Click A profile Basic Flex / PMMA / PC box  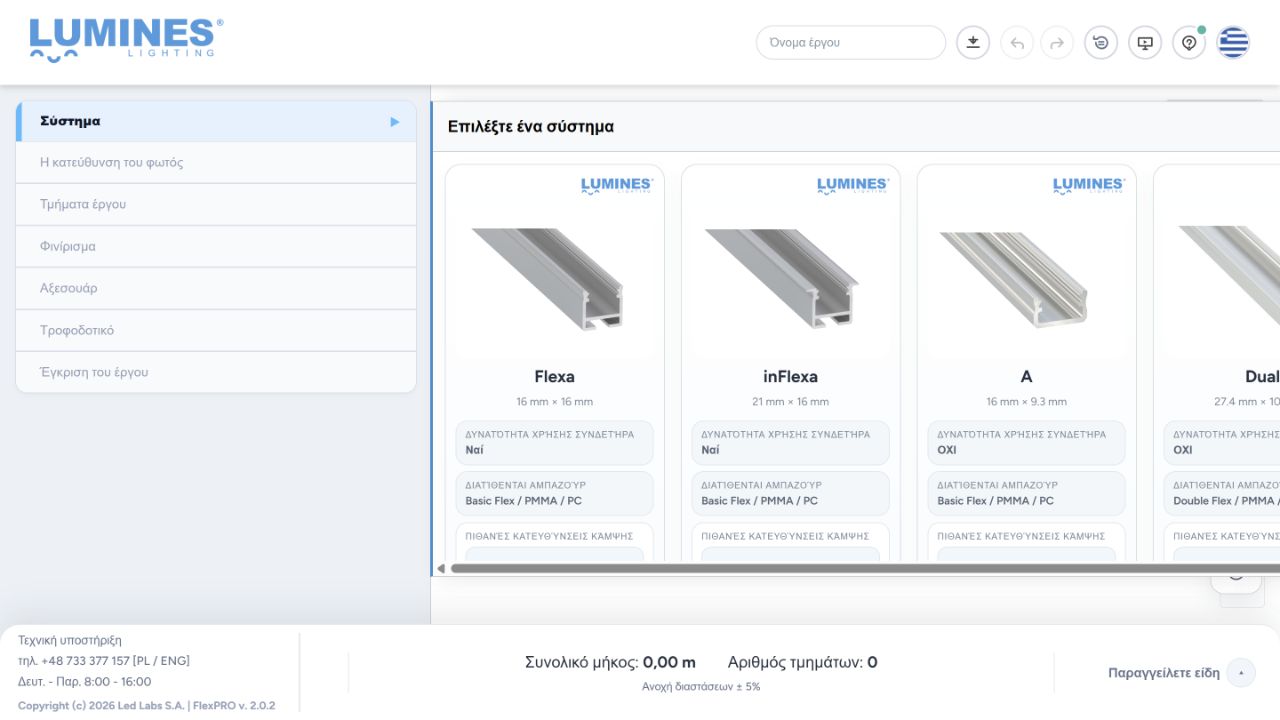click(1027, 494)
